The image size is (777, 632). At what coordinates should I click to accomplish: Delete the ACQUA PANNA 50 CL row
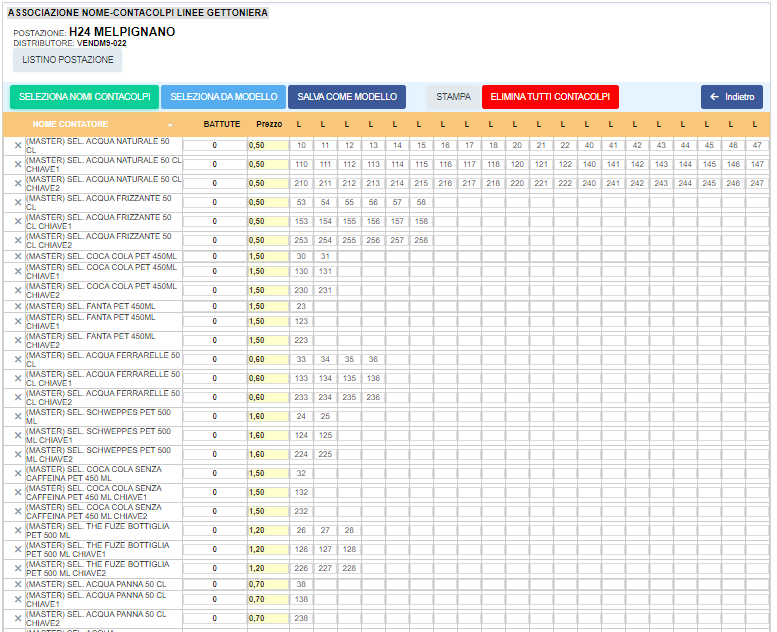click(x=18, y=584)
